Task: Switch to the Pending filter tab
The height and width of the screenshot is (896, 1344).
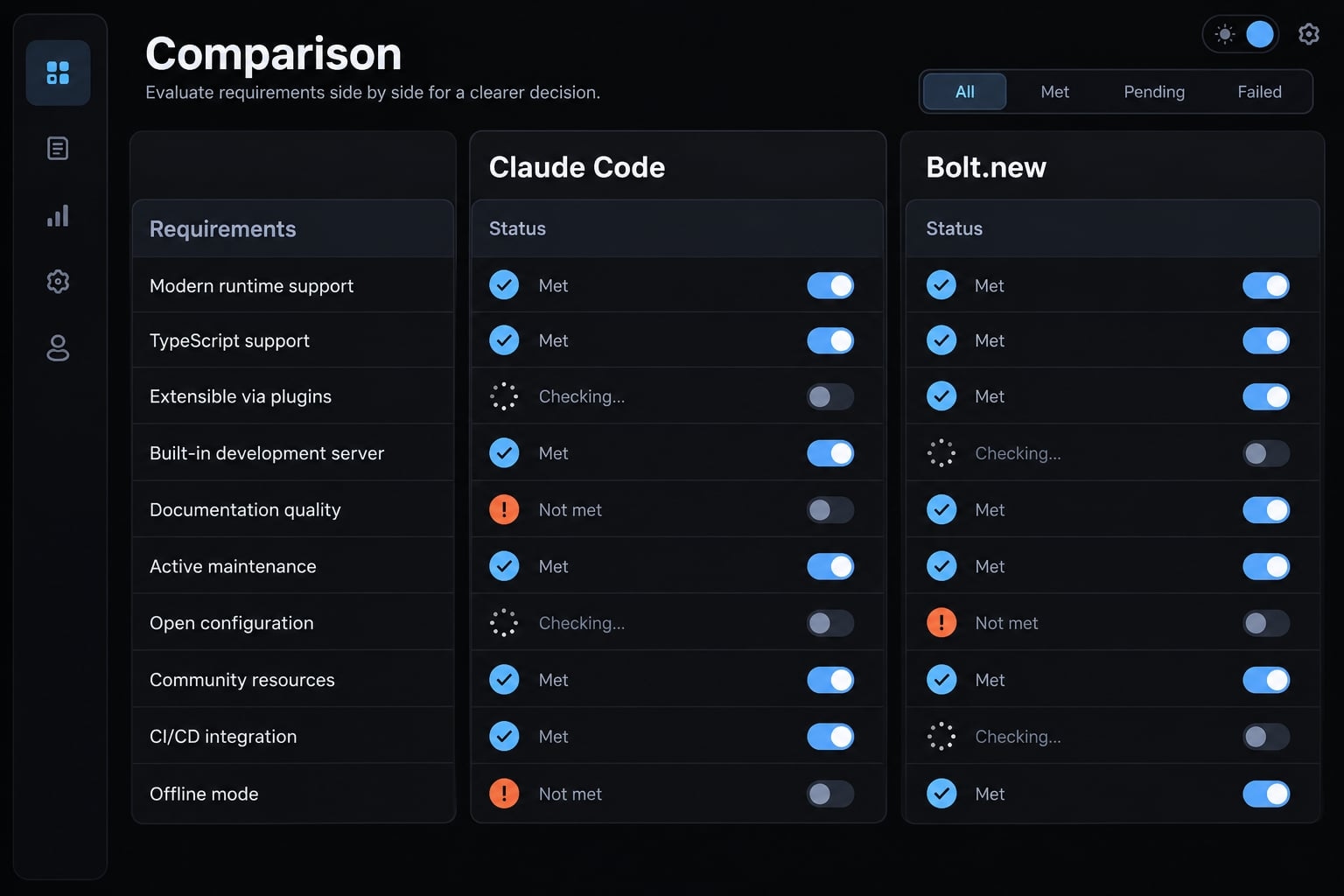Action: pyautogui.click(x=1154, y=92)
